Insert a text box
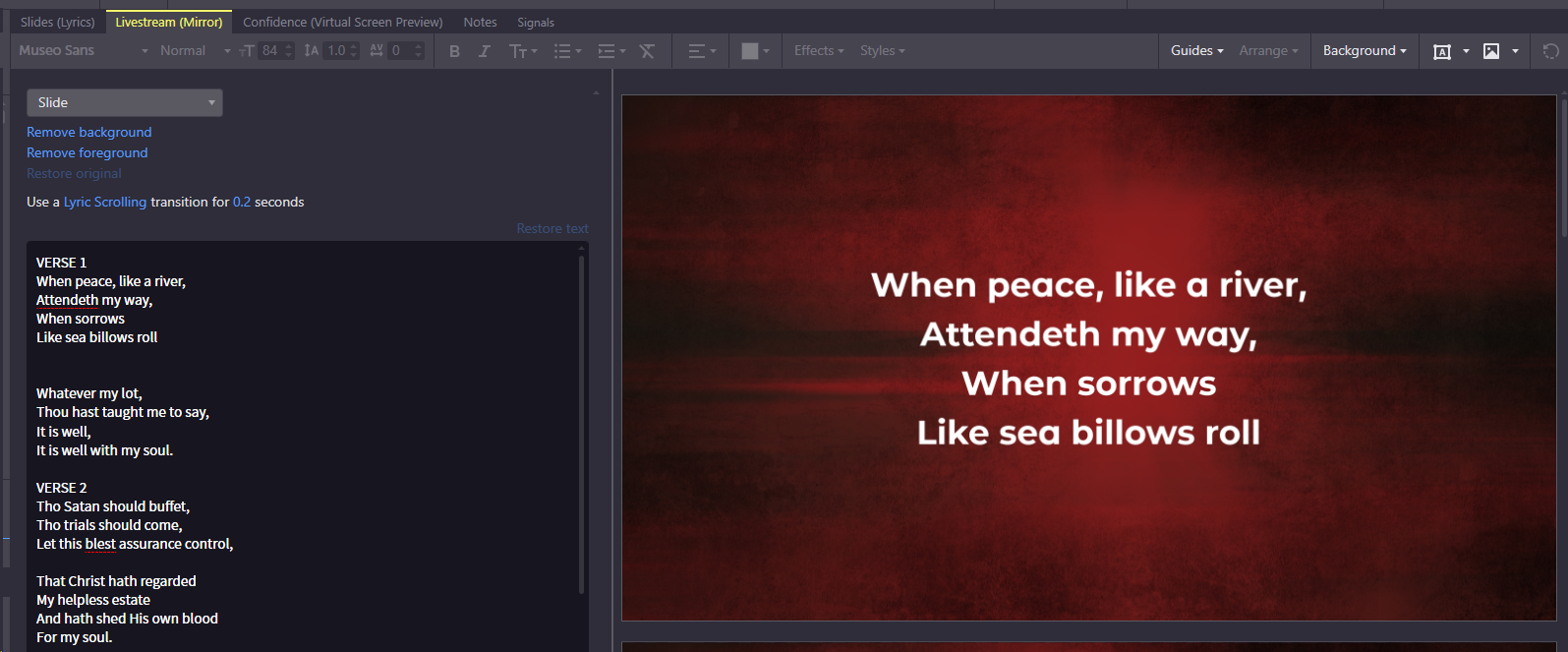Screen dimensions: 1568x652 tap(1442, 51)
